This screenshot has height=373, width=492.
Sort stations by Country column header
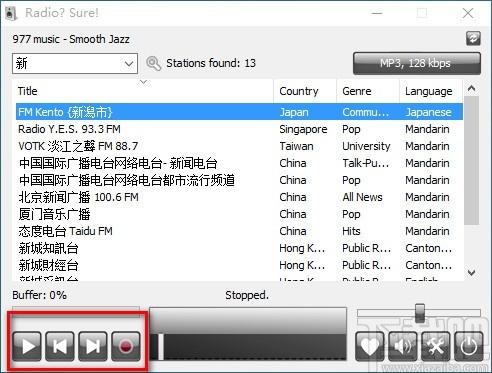click(305, 91)
